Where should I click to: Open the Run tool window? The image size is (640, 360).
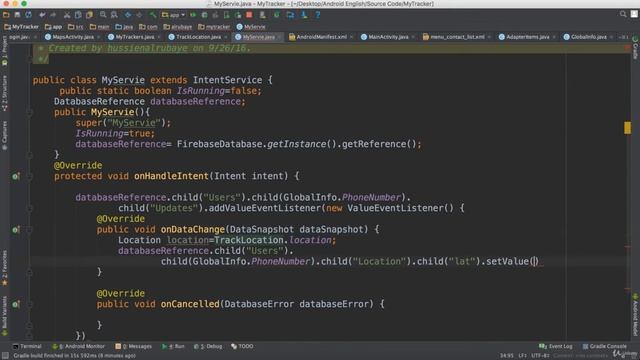(x=173, y=346)
